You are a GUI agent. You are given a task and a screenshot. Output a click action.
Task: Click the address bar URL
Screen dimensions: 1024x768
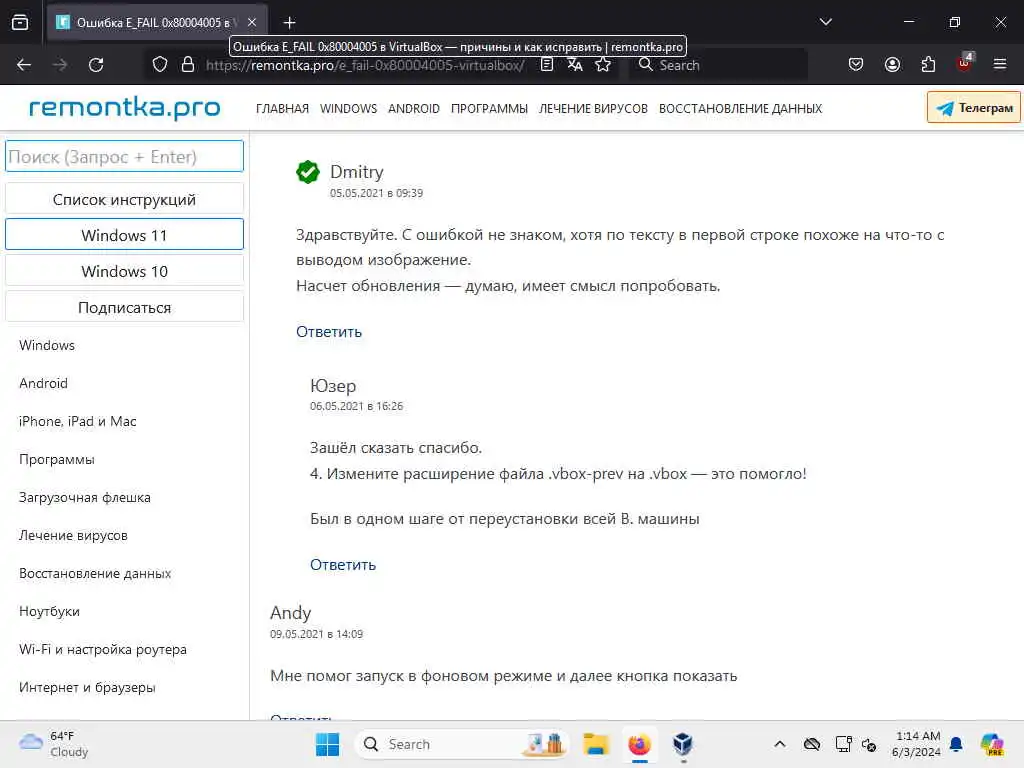364,65
